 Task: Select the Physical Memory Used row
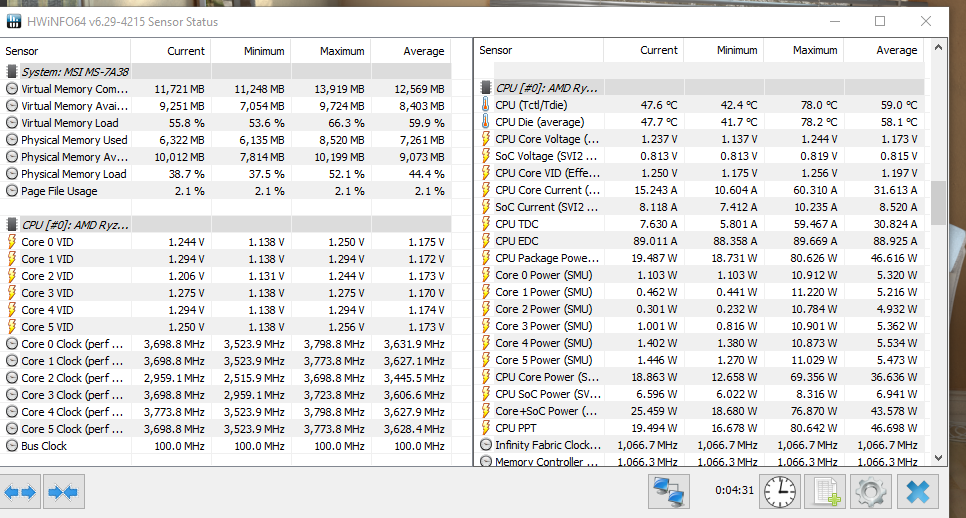point(225,140)
